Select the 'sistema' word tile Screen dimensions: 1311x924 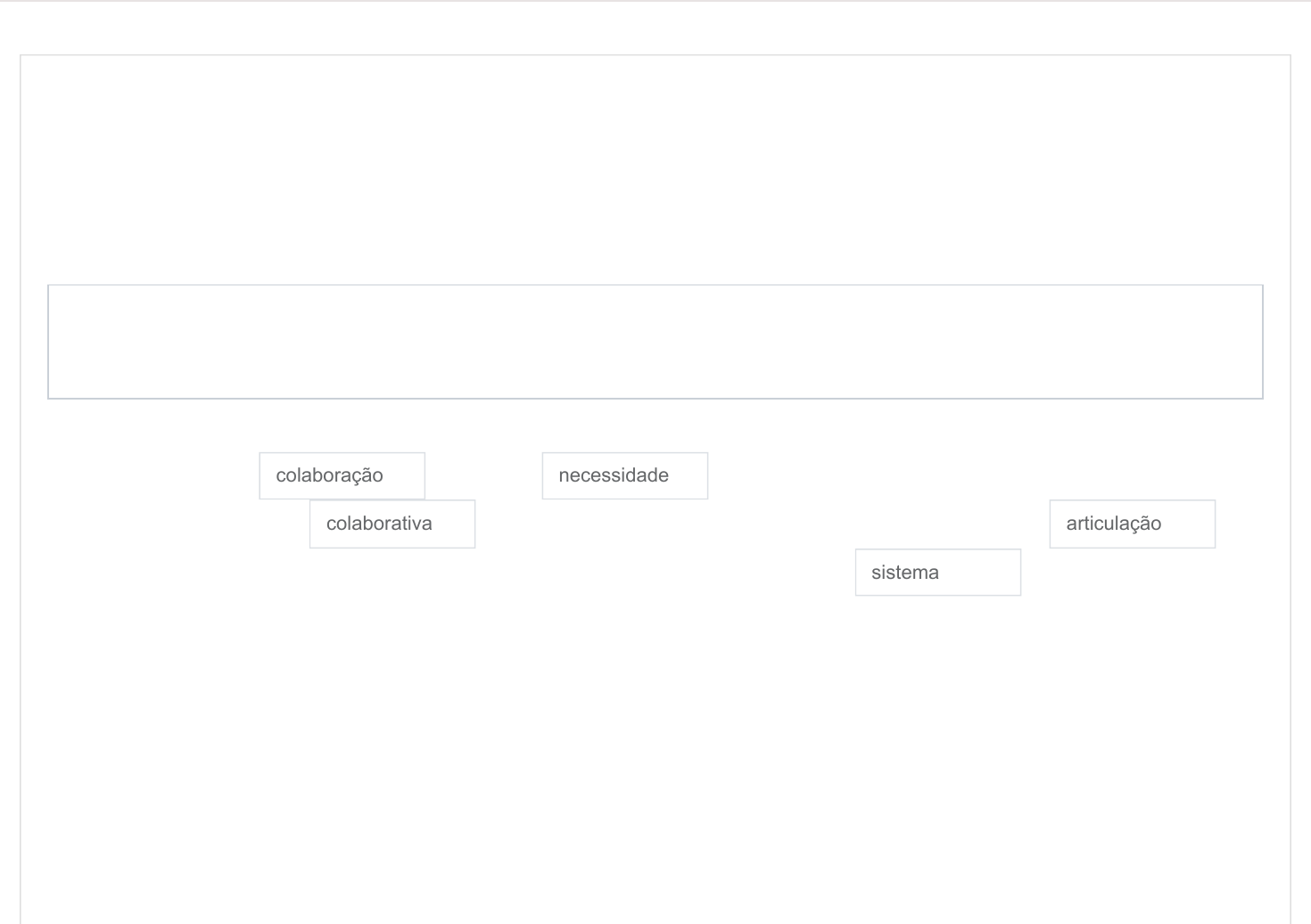click(937, 573)
